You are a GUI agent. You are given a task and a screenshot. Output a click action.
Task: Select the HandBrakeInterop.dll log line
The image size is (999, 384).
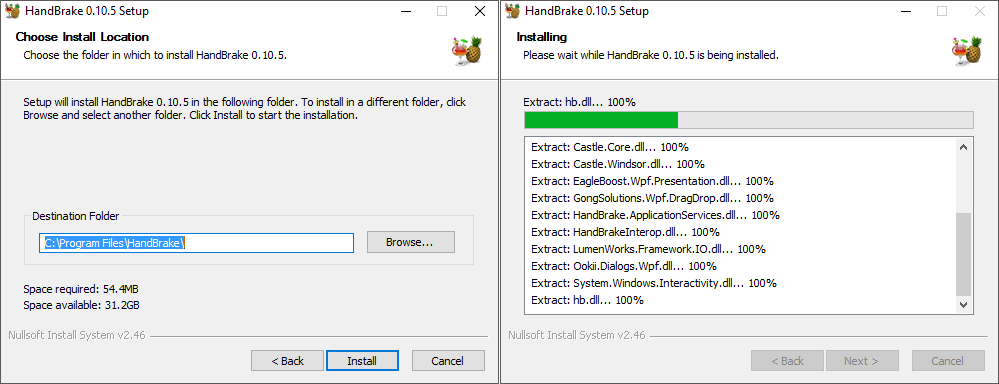pyautogui.click(x=625, y=232)
